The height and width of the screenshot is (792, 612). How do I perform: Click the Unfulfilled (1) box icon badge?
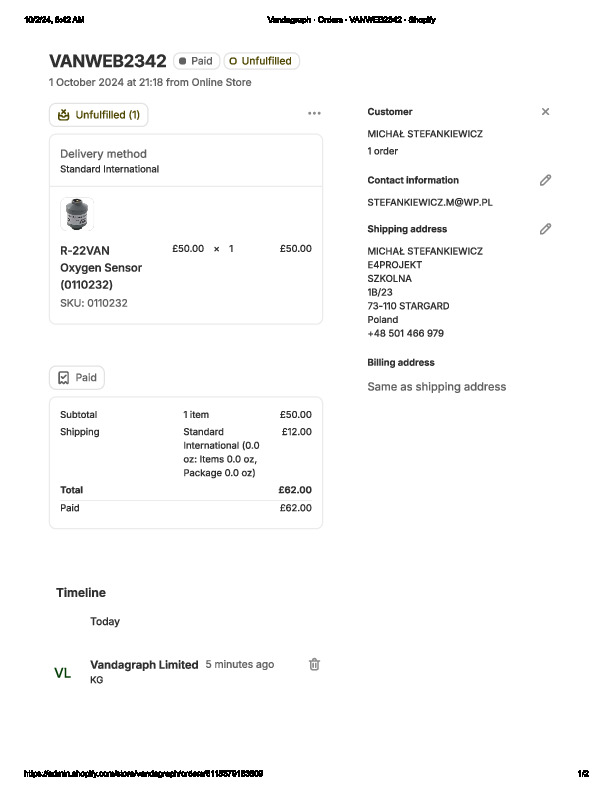pyautogui.click(x=98, y=115)
